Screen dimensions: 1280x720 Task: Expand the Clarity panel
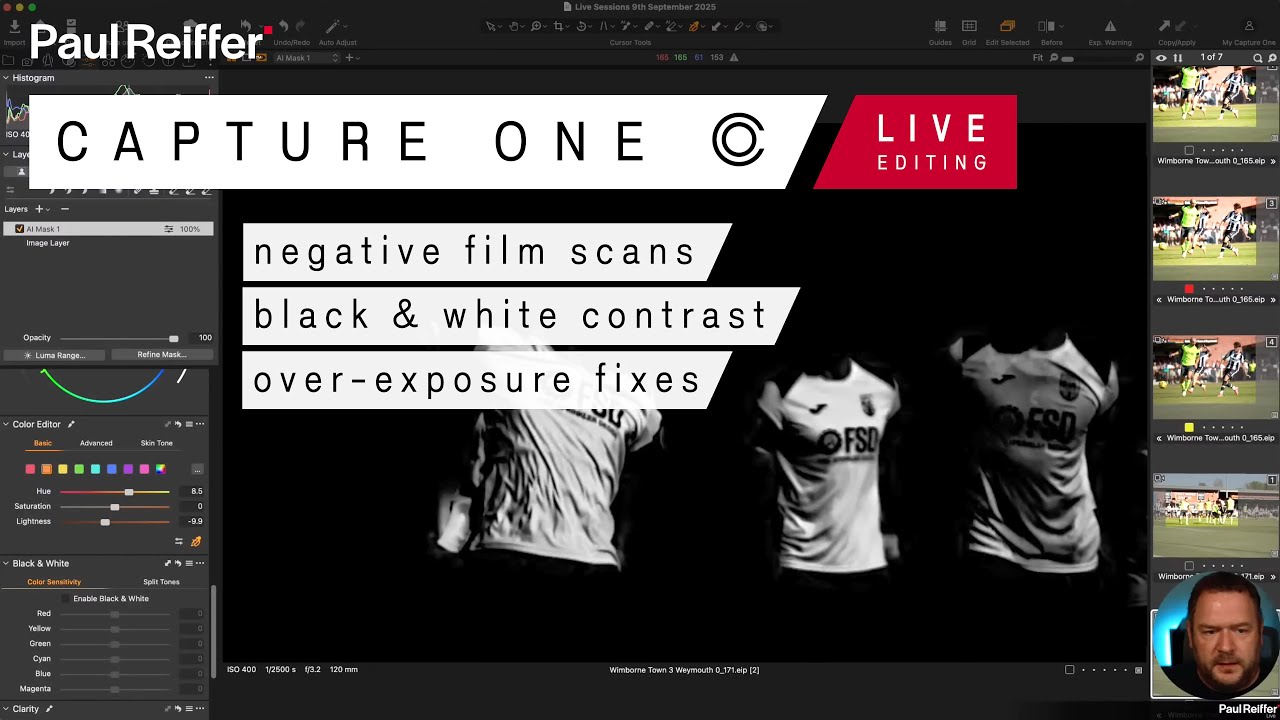5,709
